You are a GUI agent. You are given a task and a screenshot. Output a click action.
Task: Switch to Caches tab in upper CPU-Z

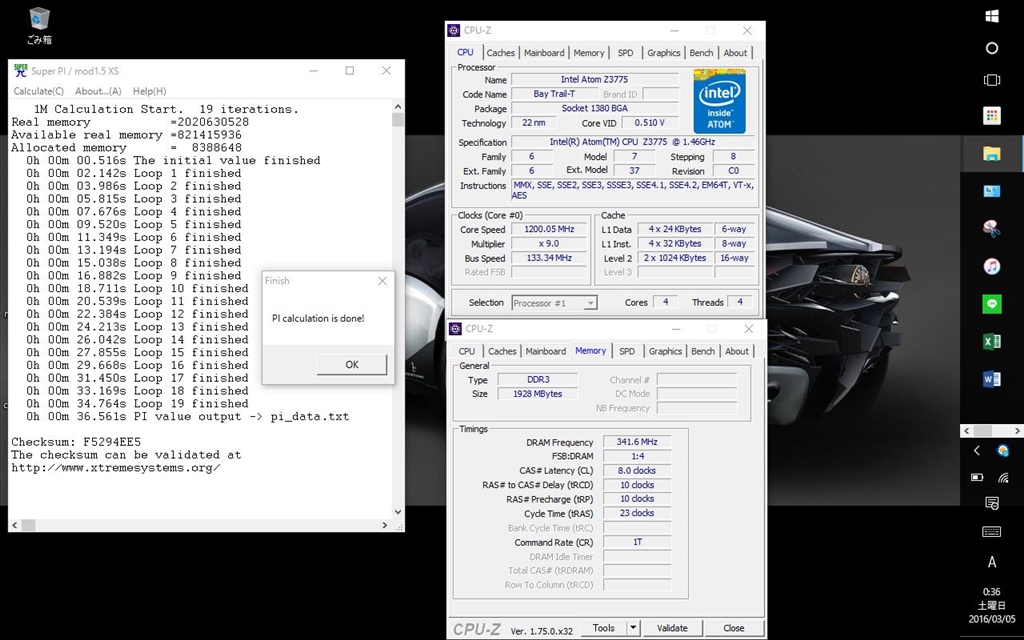(501, 53)
